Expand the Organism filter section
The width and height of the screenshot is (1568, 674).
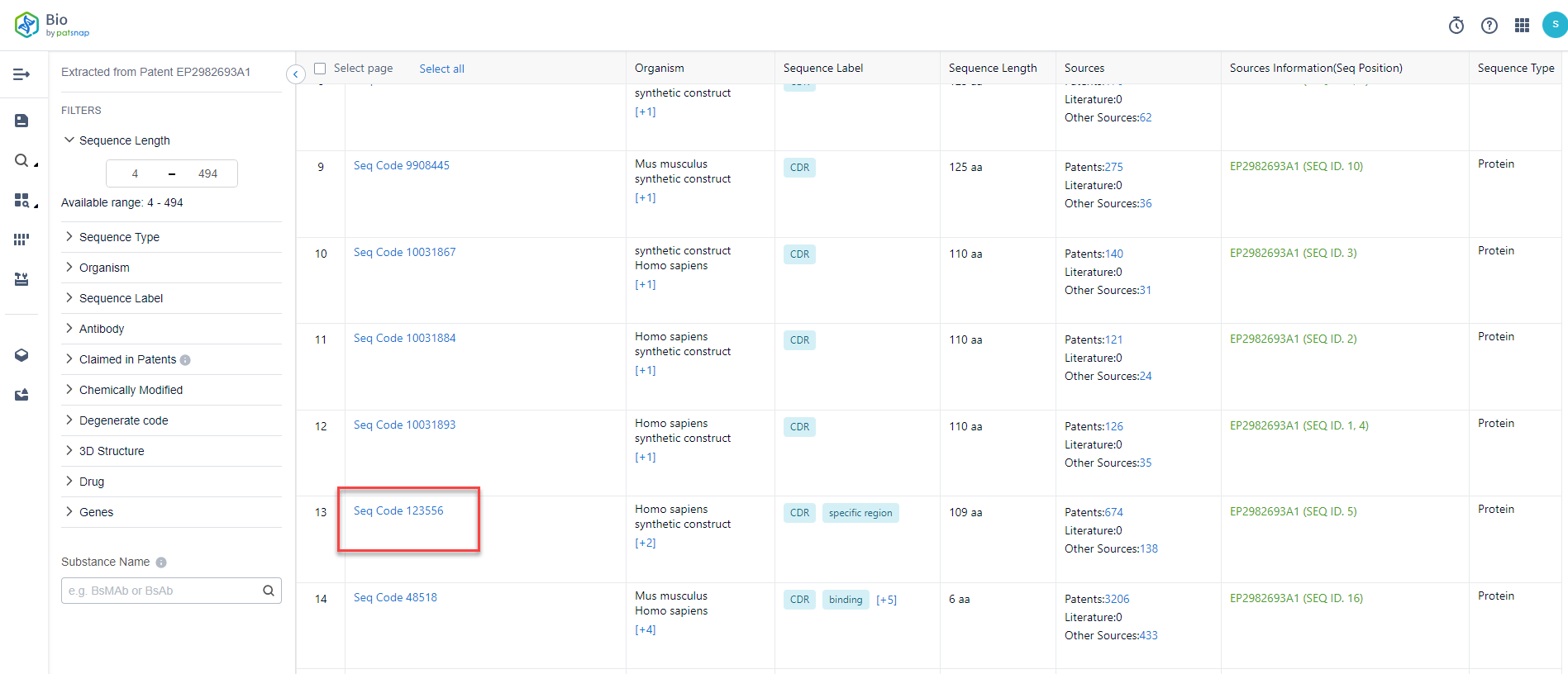(104, 268)
